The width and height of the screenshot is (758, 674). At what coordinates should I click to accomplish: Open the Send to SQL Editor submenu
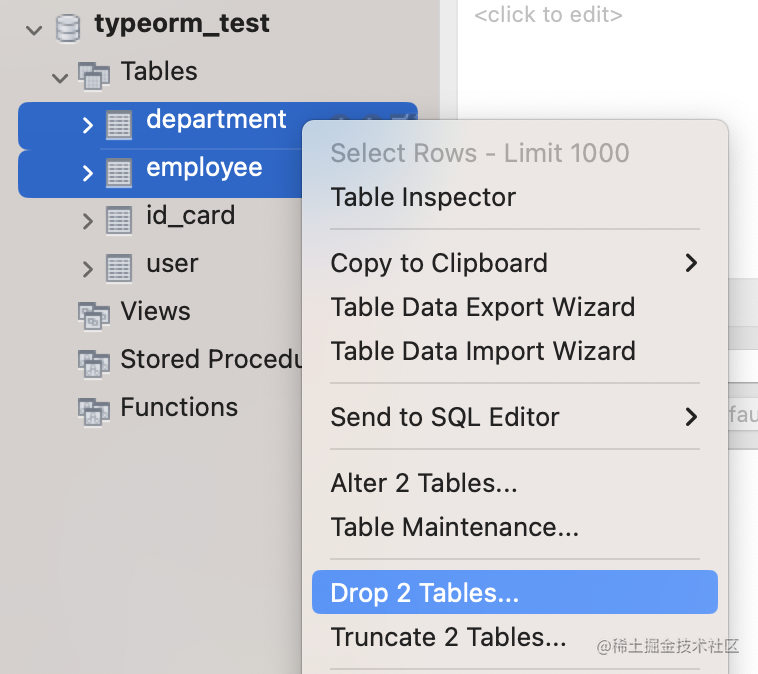(445, 417)
